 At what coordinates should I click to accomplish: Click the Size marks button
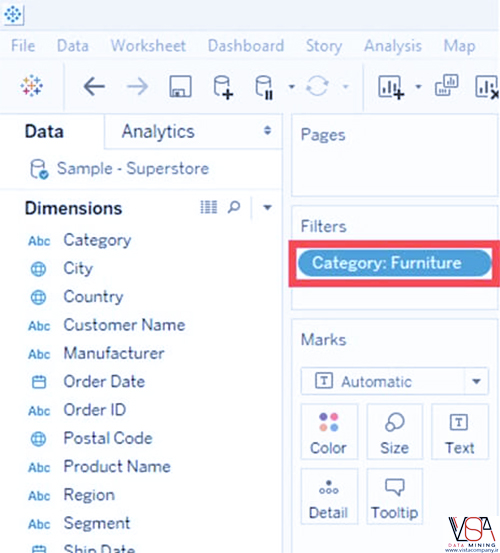click(x=395, y=432)
